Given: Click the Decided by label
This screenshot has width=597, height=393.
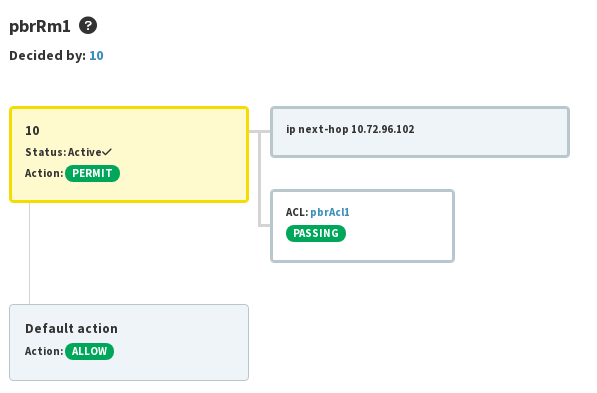Looking at the screenshot, I should click(48, 56).
